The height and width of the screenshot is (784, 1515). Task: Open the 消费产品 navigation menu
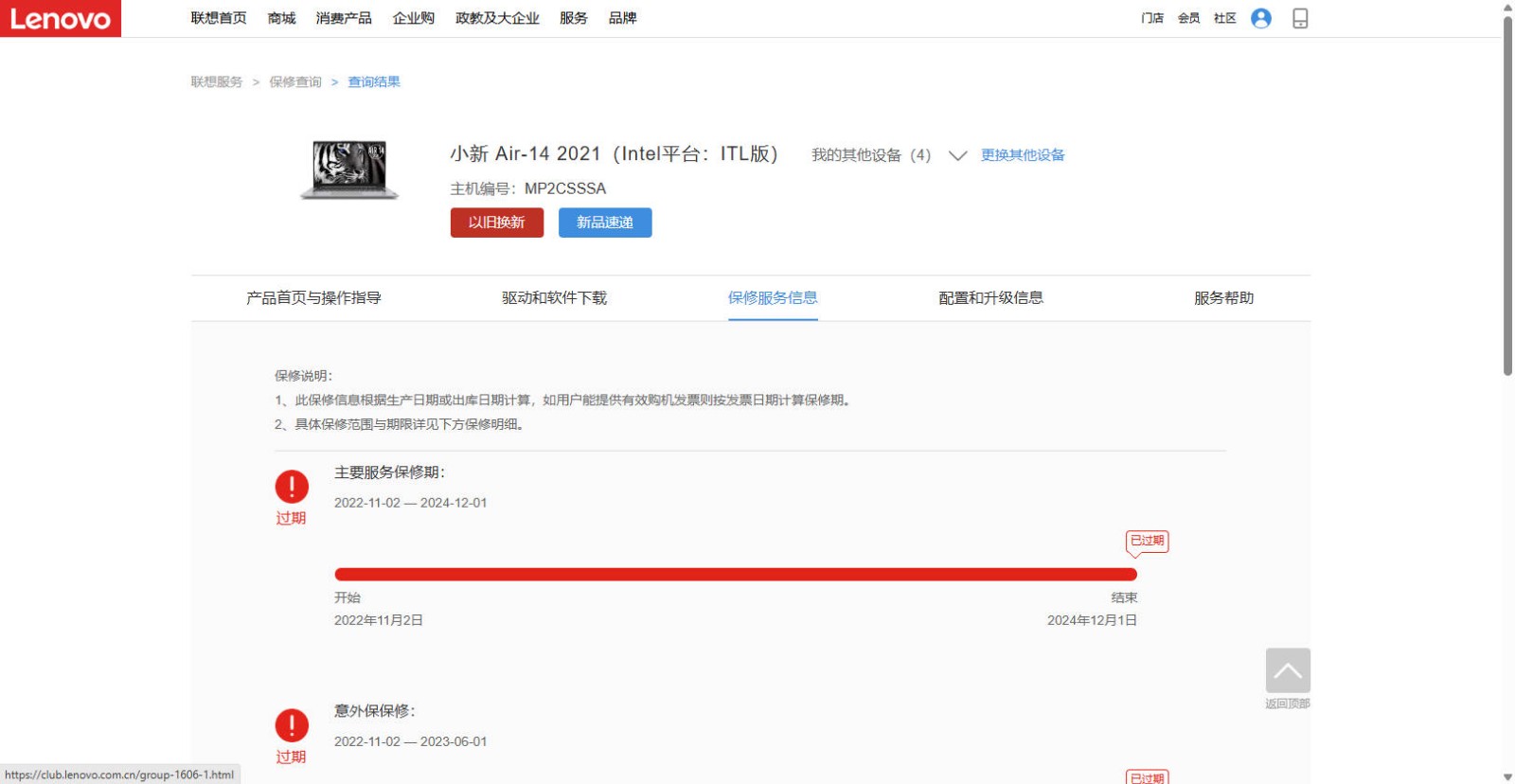344,18
